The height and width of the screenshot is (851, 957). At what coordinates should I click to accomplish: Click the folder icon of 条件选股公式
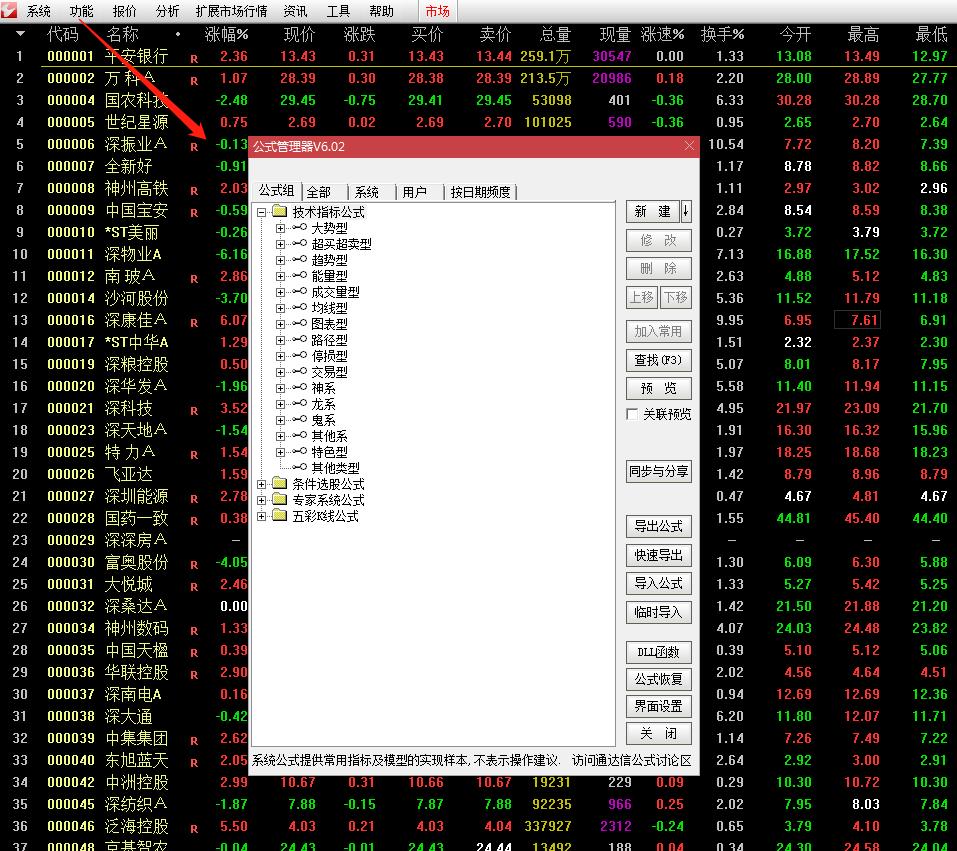[x=278, y=481]
